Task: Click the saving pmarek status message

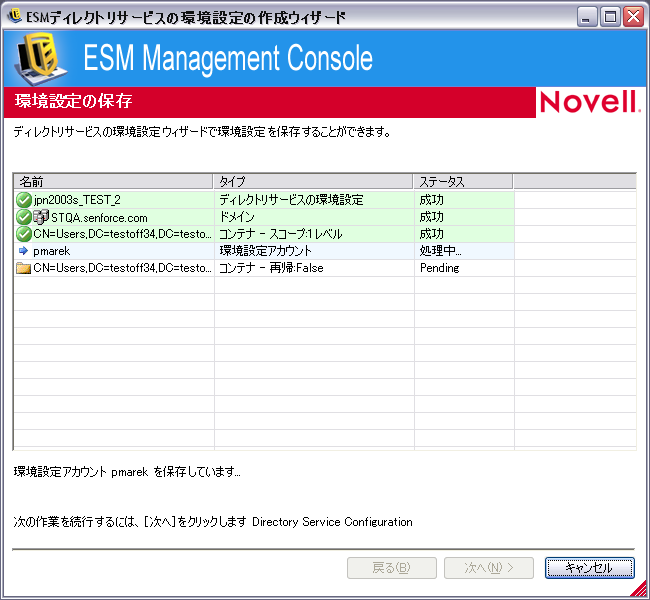Action: [127, 472]
